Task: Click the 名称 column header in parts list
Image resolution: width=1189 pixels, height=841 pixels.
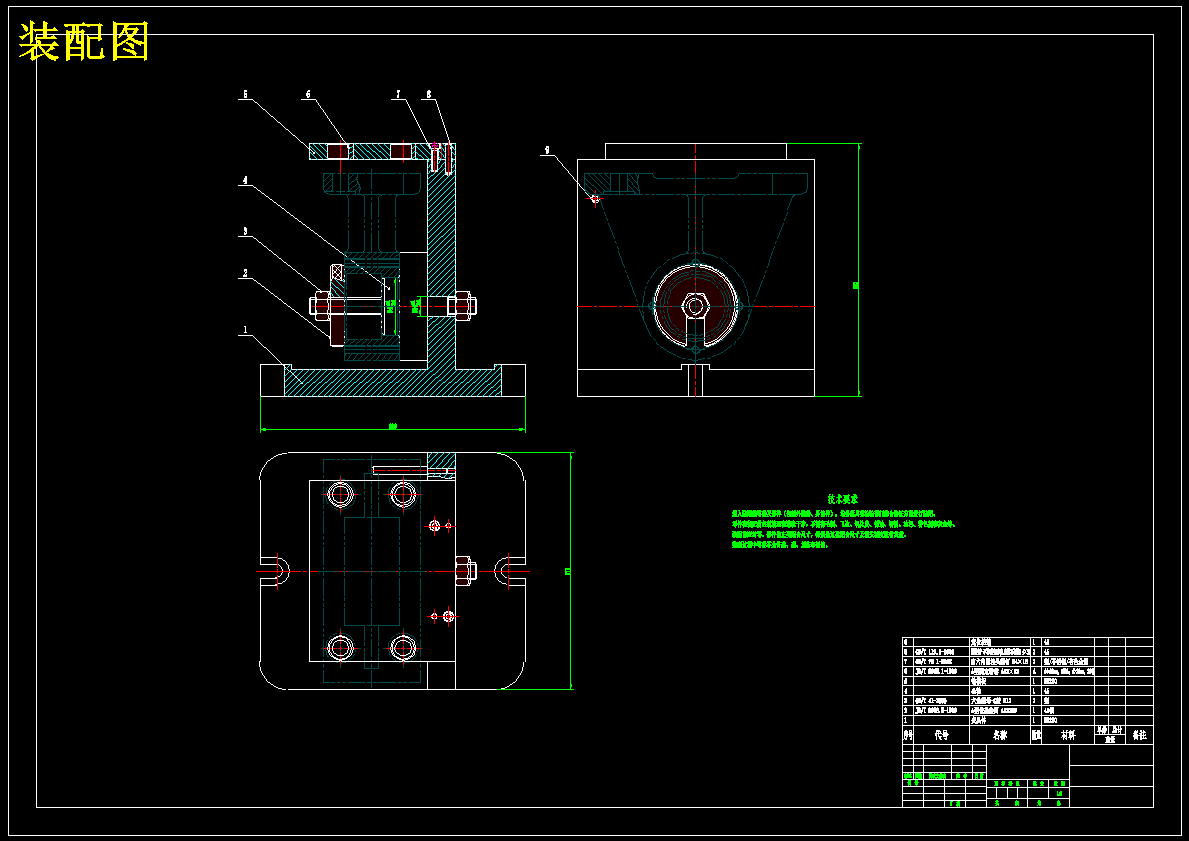Action: [1000, 735]
